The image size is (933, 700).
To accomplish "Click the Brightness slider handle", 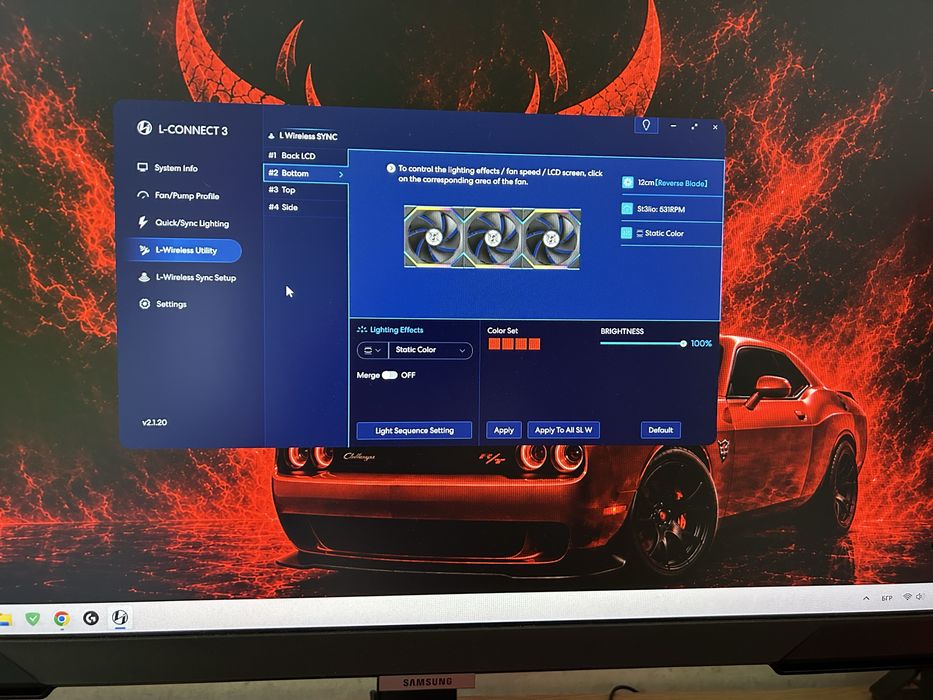I will (x=683, y=343).
